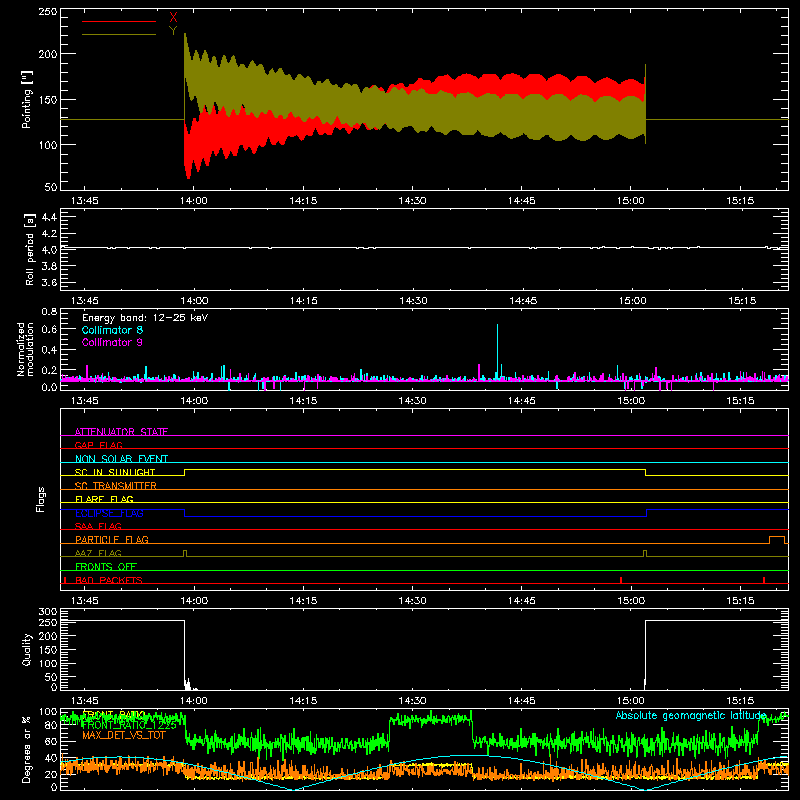Screen dimensions: 800x800
Task: Click "14:00" under the Roll period plot
Action: coord(194,301)
